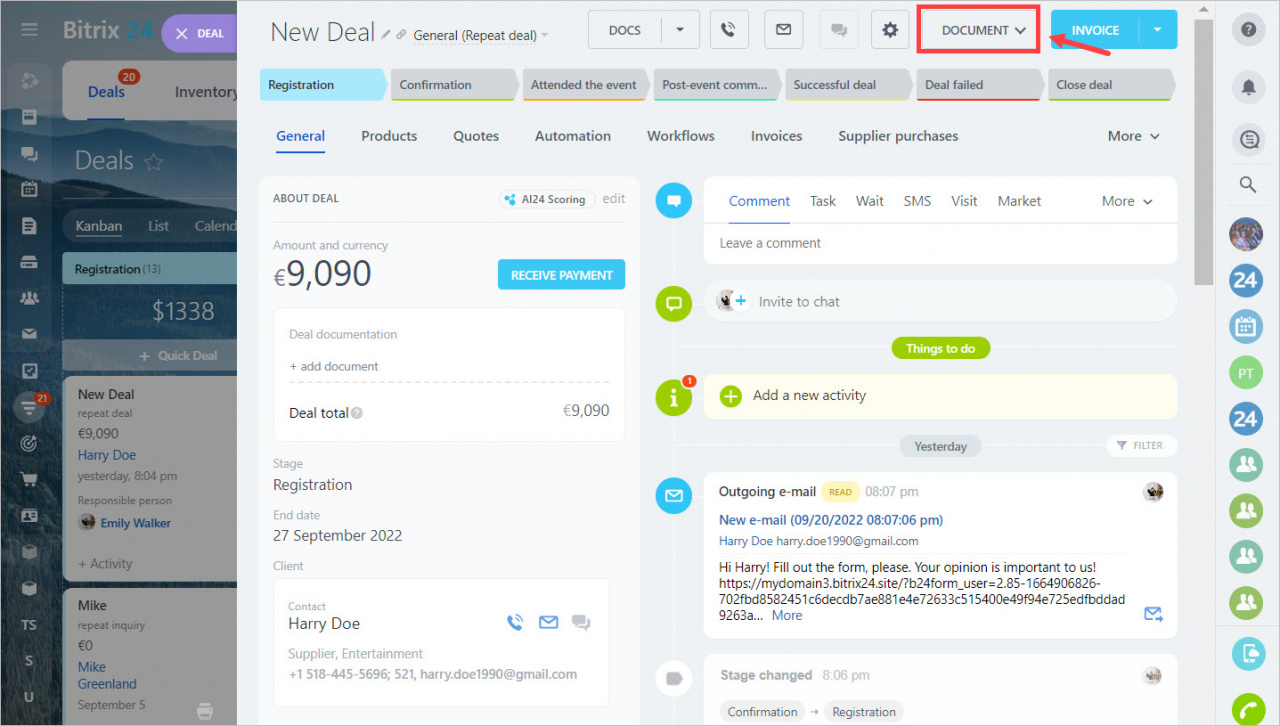This screenshot has height=726, width=1280.
Task: Expand email text with More link
Action: point(787,615)
